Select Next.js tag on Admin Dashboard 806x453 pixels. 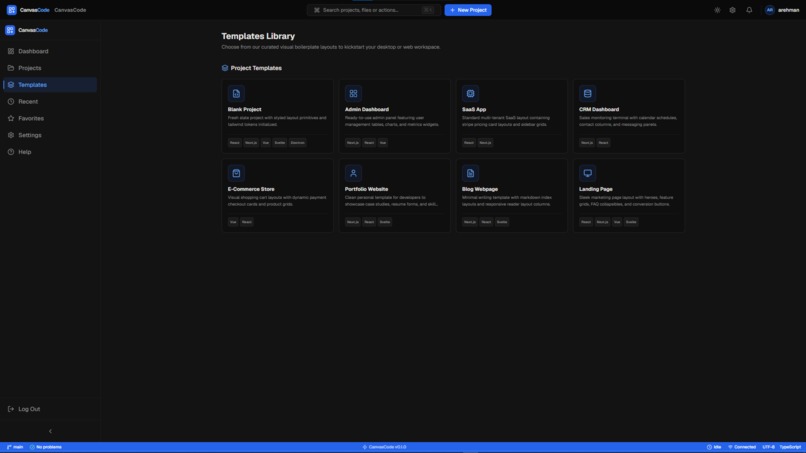353,142
